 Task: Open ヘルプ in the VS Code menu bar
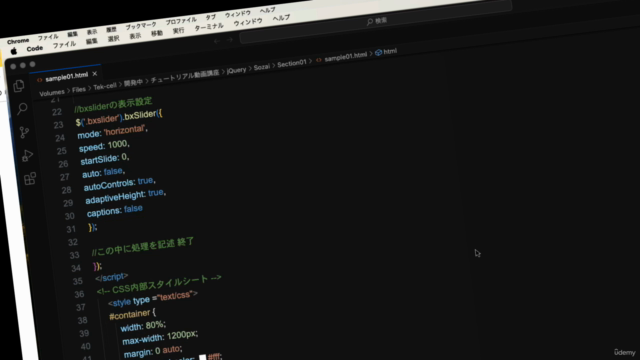(281, 18)
